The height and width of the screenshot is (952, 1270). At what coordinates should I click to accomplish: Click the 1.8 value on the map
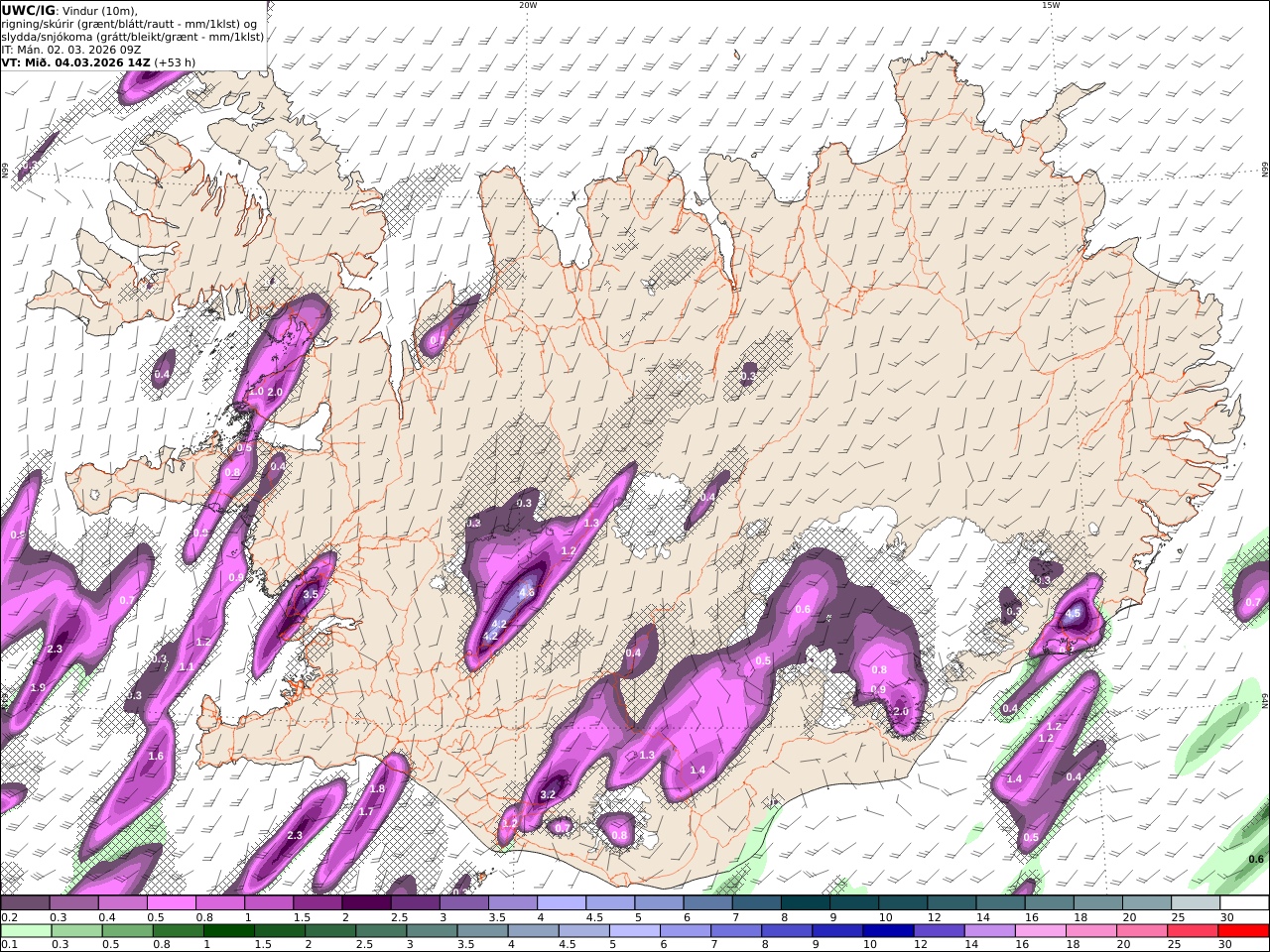point(377,788)
